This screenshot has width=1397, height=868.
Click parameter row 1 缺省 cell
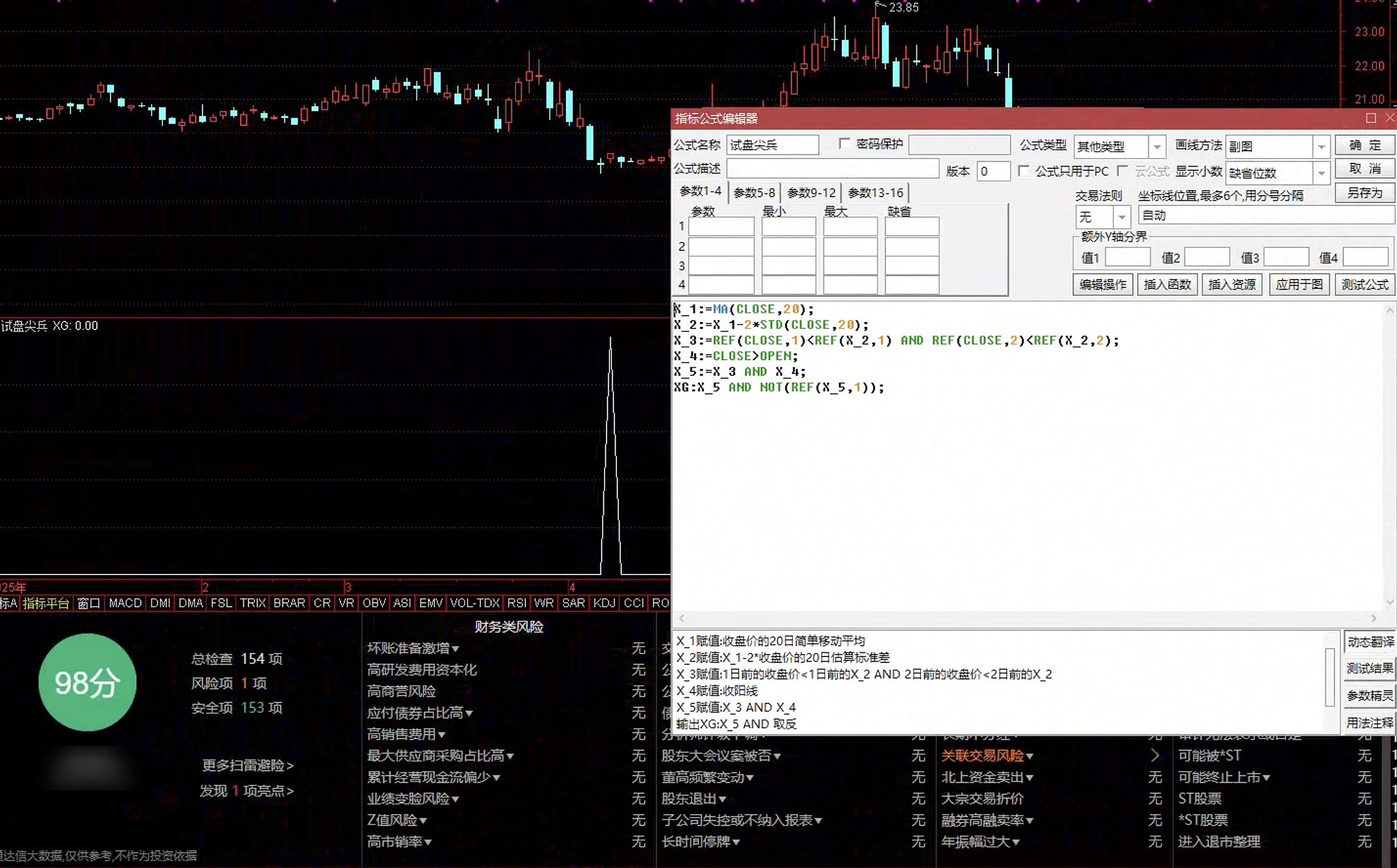click(912, 226)
